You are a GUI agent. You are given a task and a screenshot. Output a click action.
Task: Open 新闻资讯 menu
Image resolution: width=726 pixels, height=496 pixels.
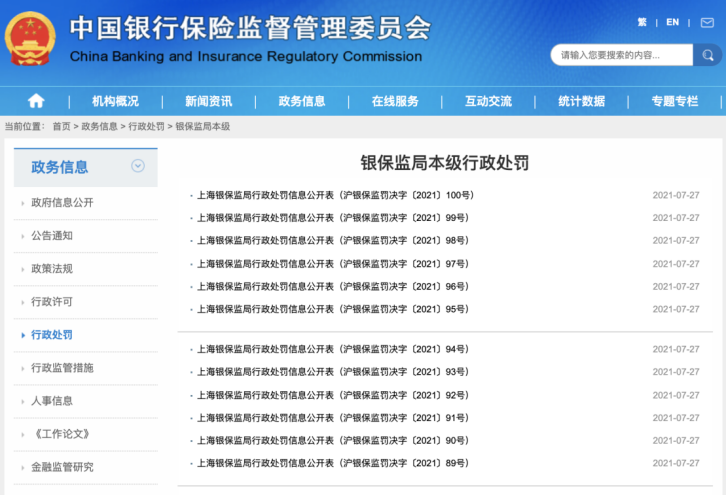click(x=208, y=101)
